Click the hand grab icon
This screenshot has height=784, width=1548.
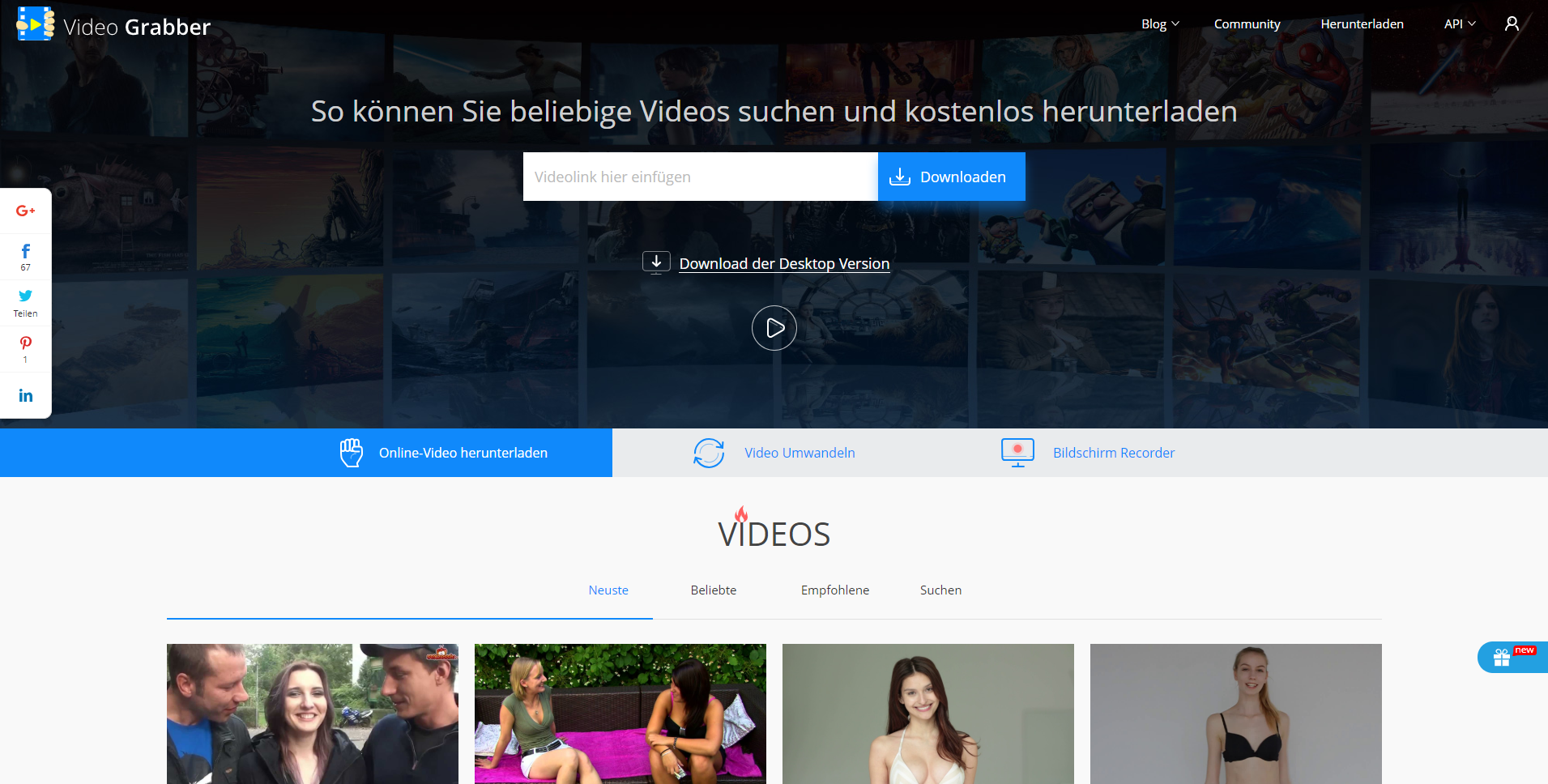tap(352, 453)
